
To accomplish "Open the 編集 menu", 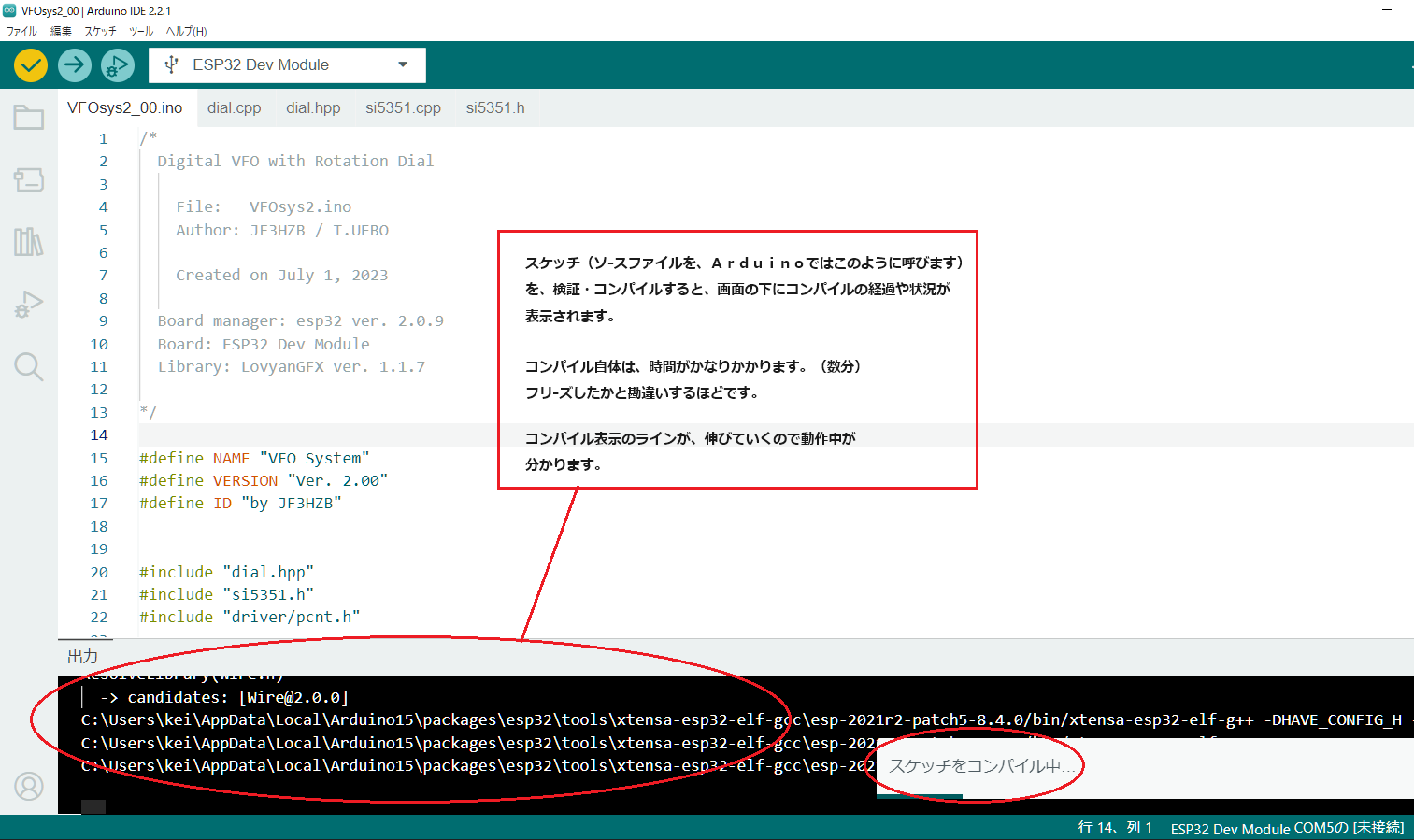I will [x=61, y=31].
